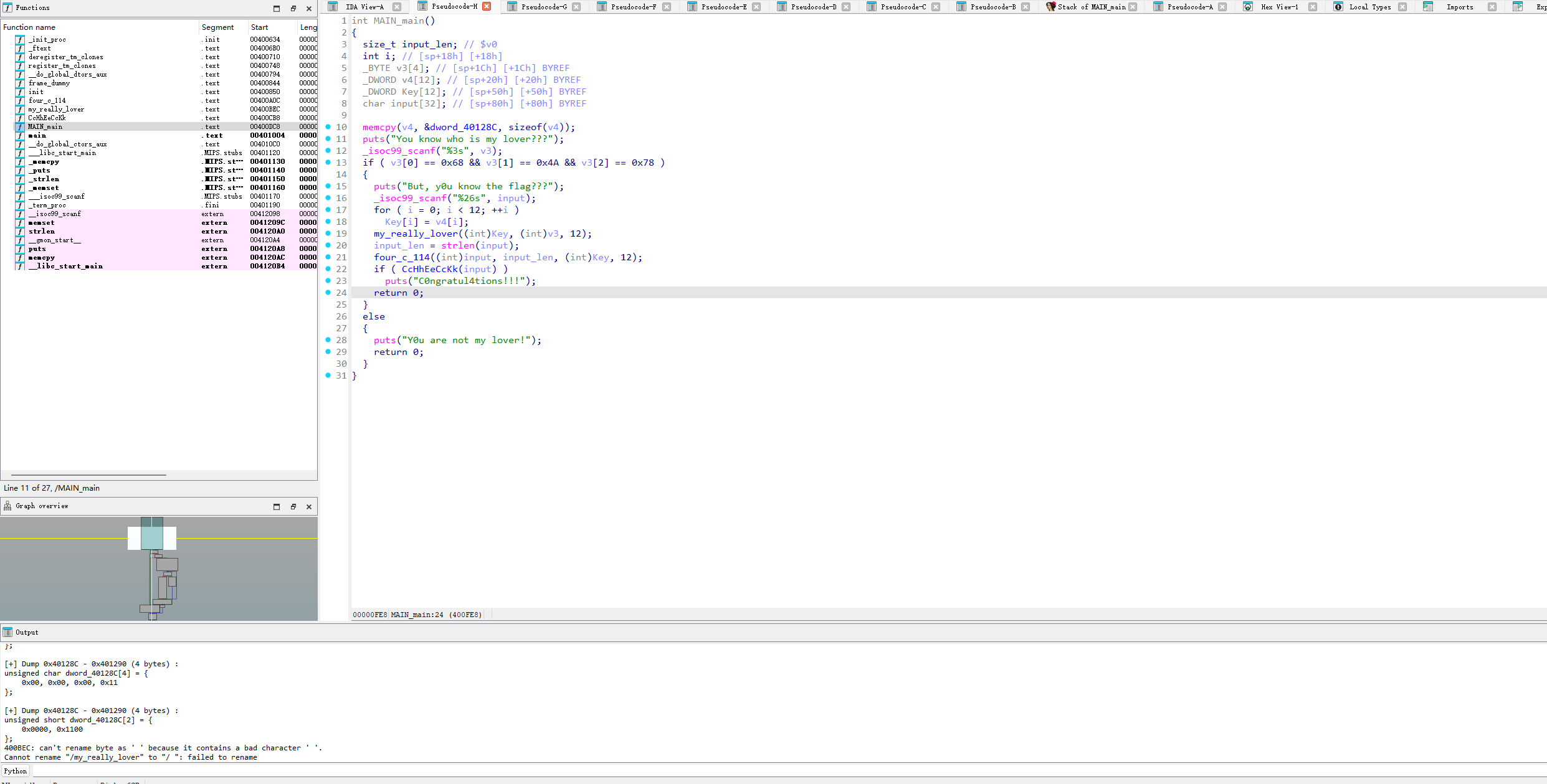Toggle breakpoint dot on line 19

(x=328, y=234)
